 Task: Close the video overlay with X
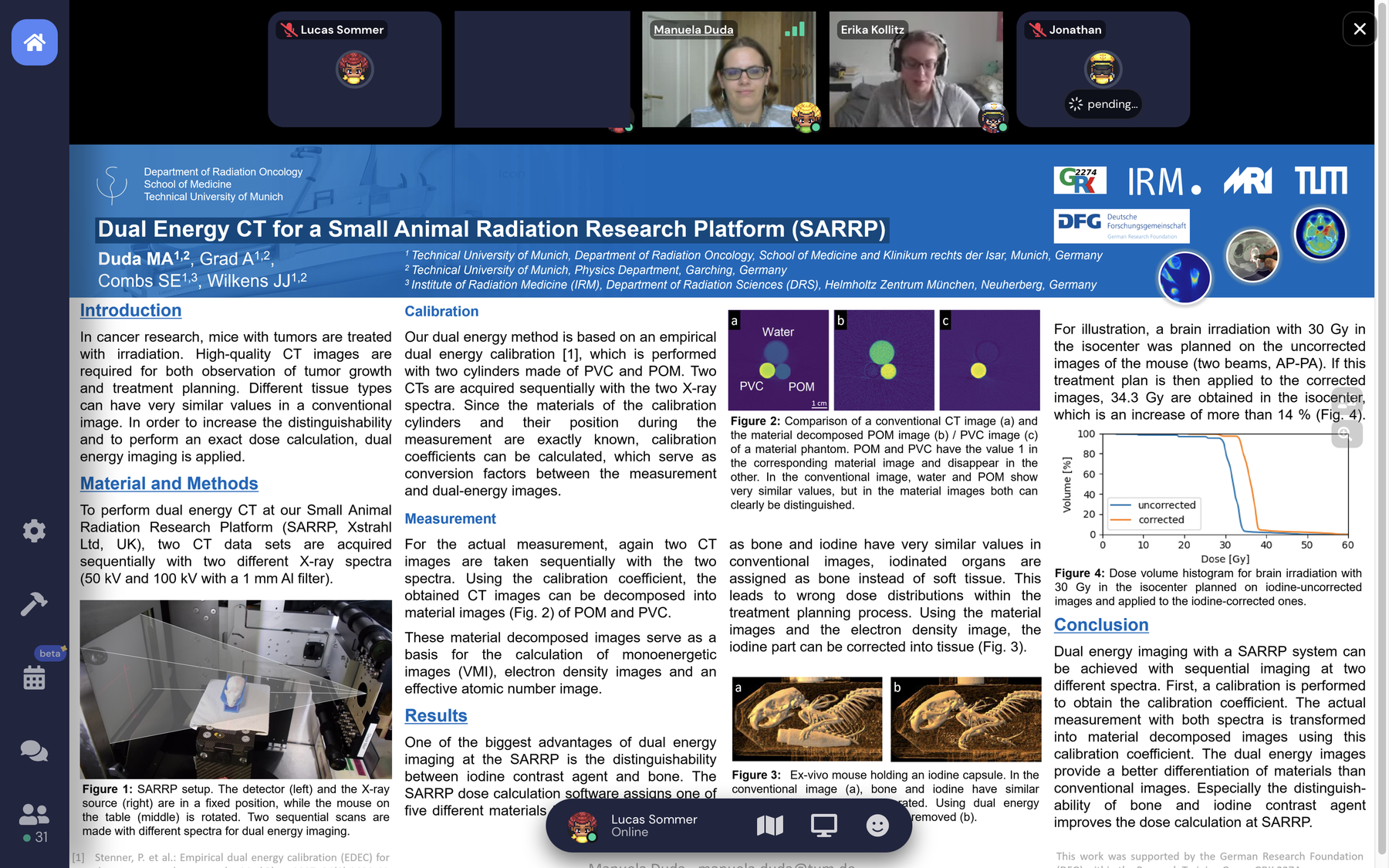point(1360,29)
